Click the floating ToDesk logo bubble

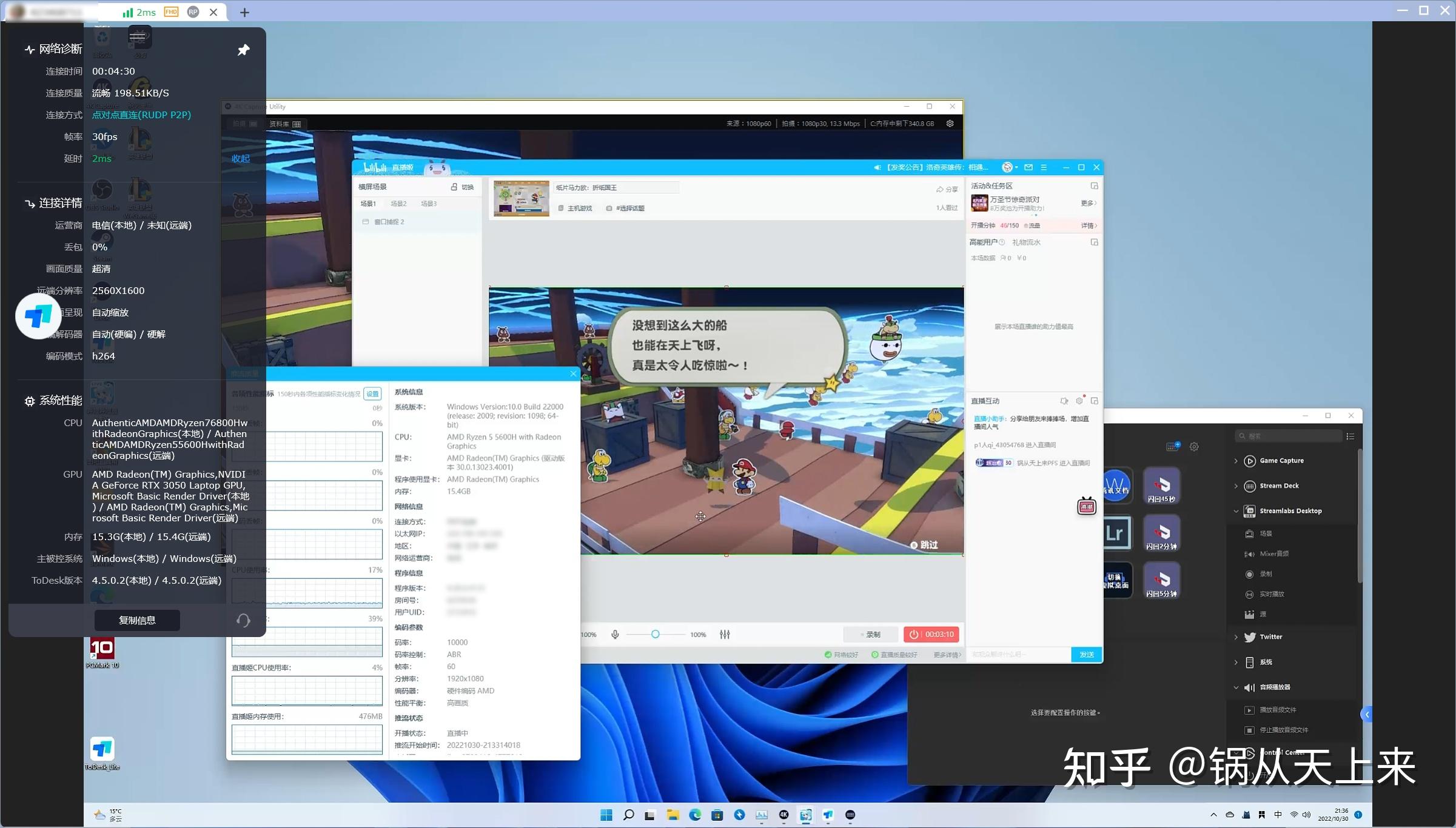(x=38, y=316)
